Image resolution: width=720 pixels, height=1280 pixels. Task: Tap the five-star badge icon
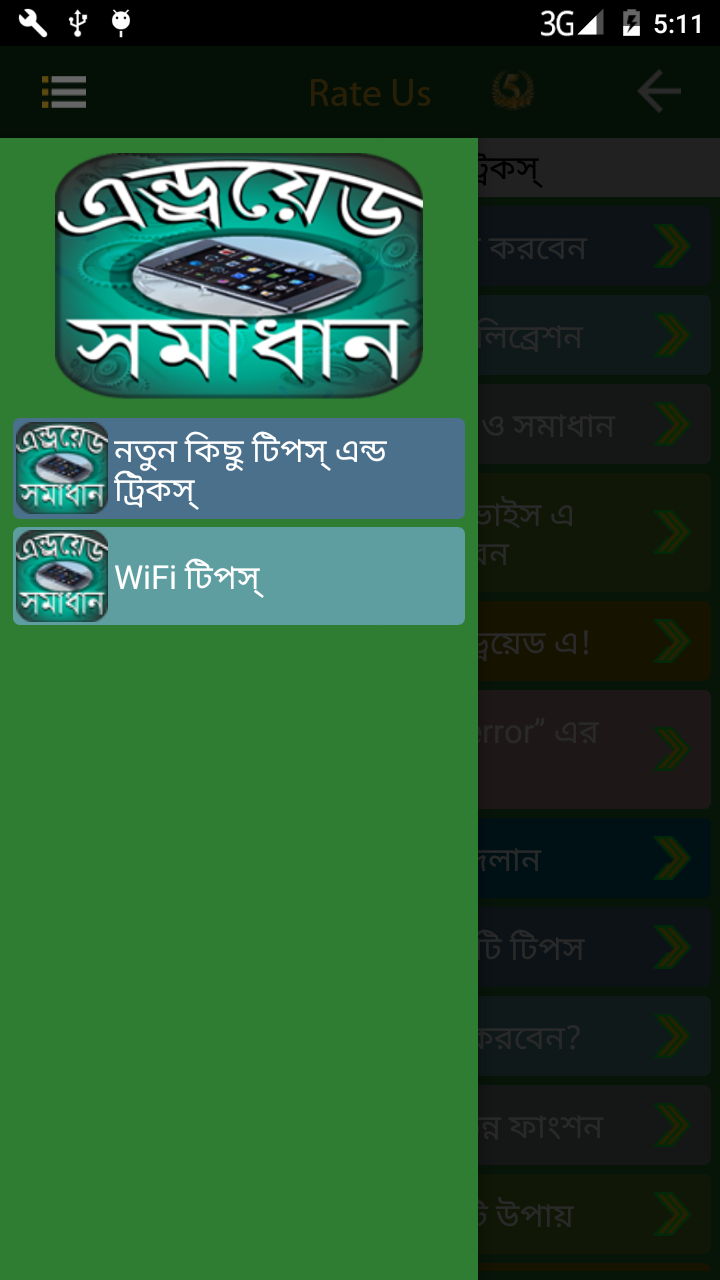(x=513, y=92)
